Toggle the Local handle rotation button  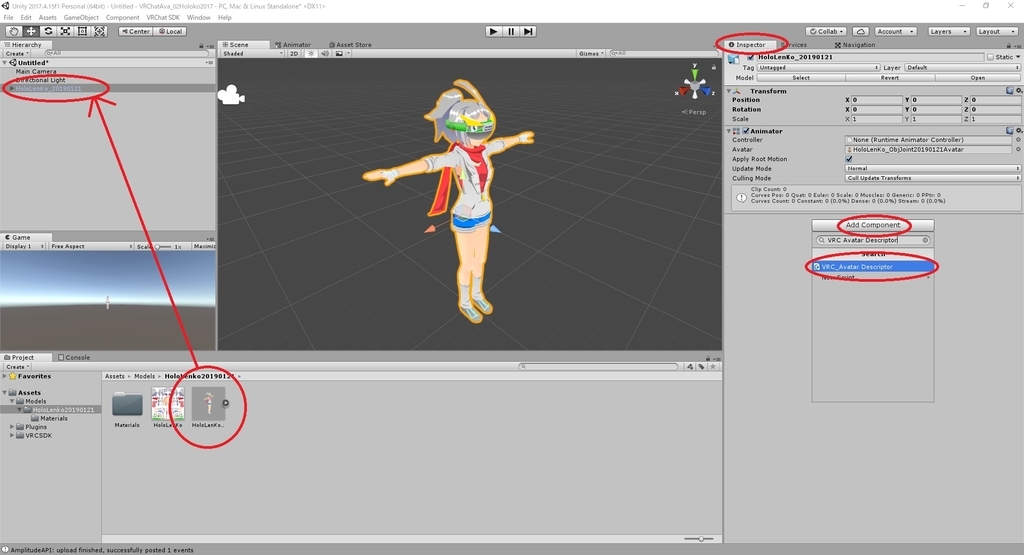click(x=170, y=31)
